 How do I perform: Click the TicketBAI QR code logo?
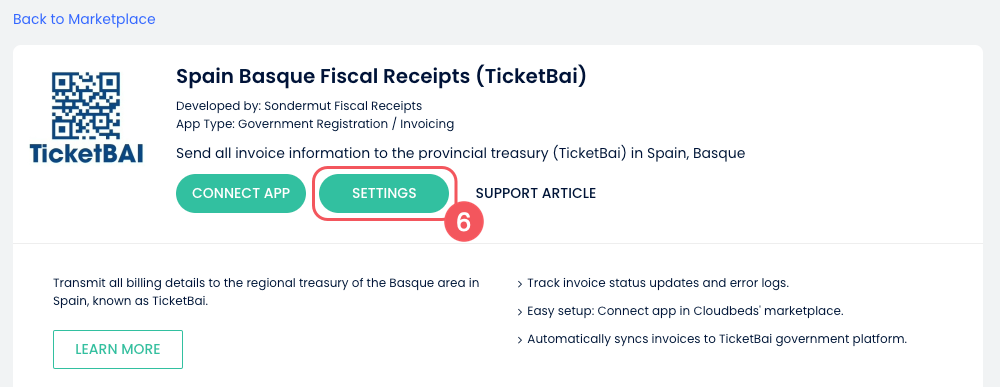[x=86, y=105]
